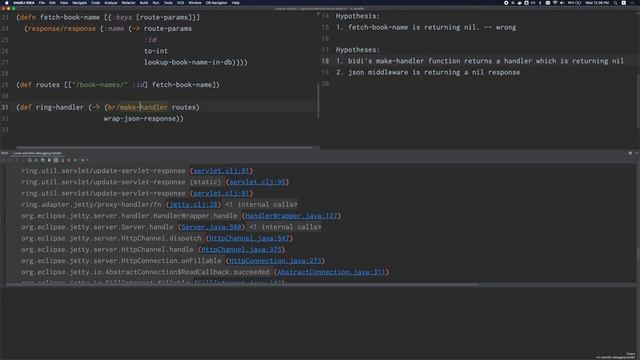Image resolution: width=640 pixels, height=360 pixels.
Task: Click the br/make-handler symbol in editor
Action: [138, 107]
